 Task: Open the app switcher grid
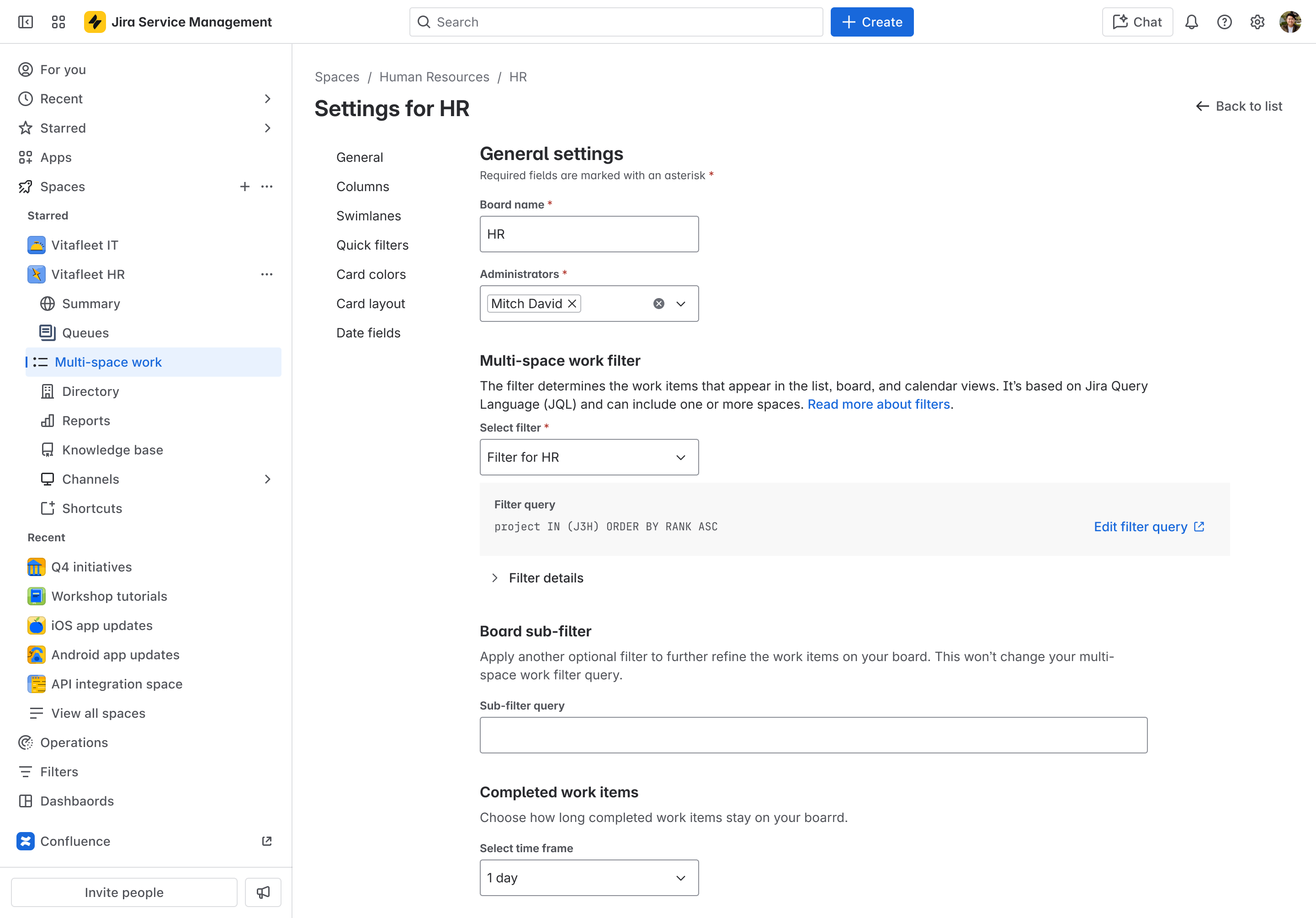58,22
